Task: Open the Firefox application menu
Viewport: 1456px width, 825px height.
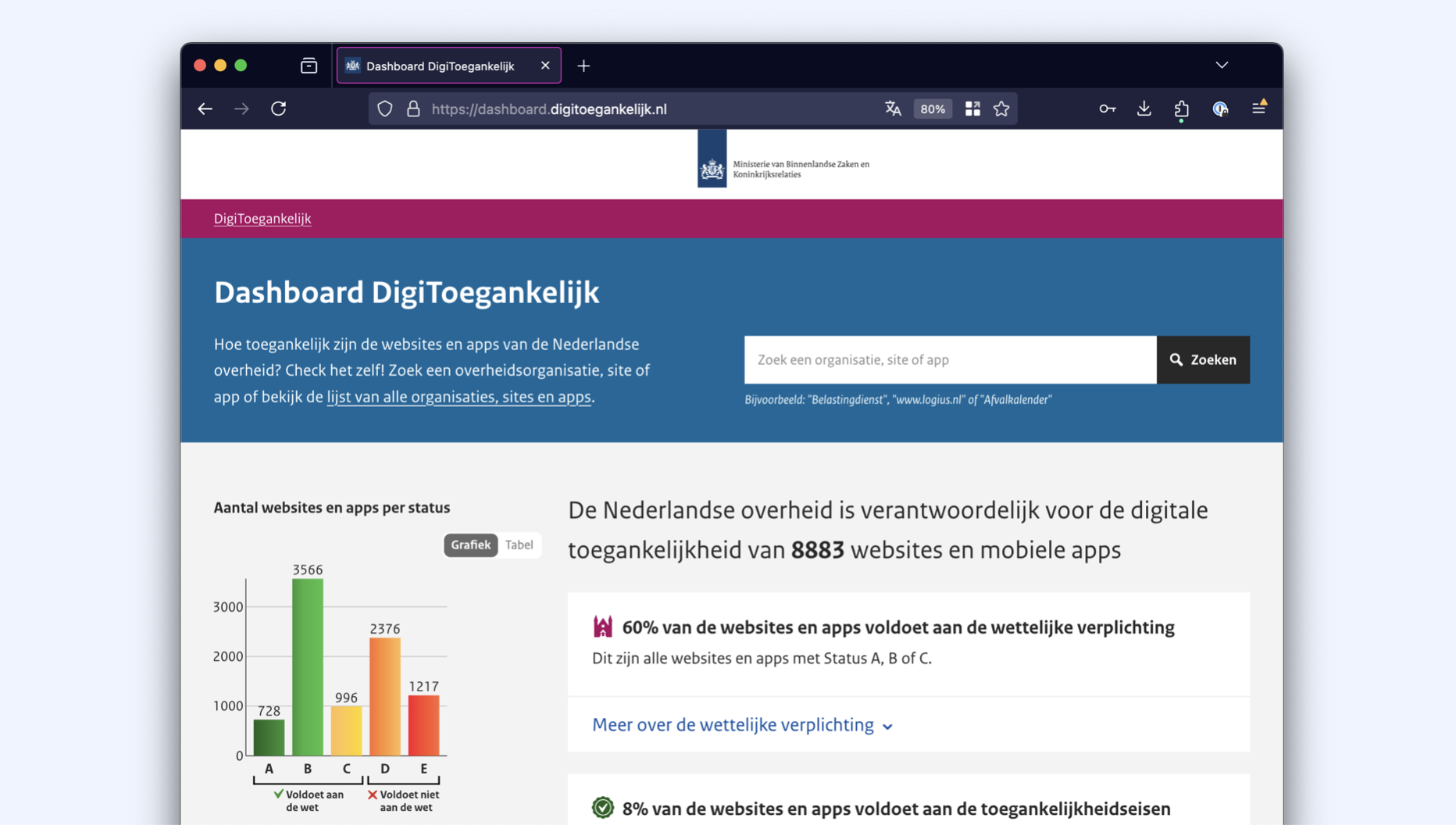Action: tap(1259, 108)
